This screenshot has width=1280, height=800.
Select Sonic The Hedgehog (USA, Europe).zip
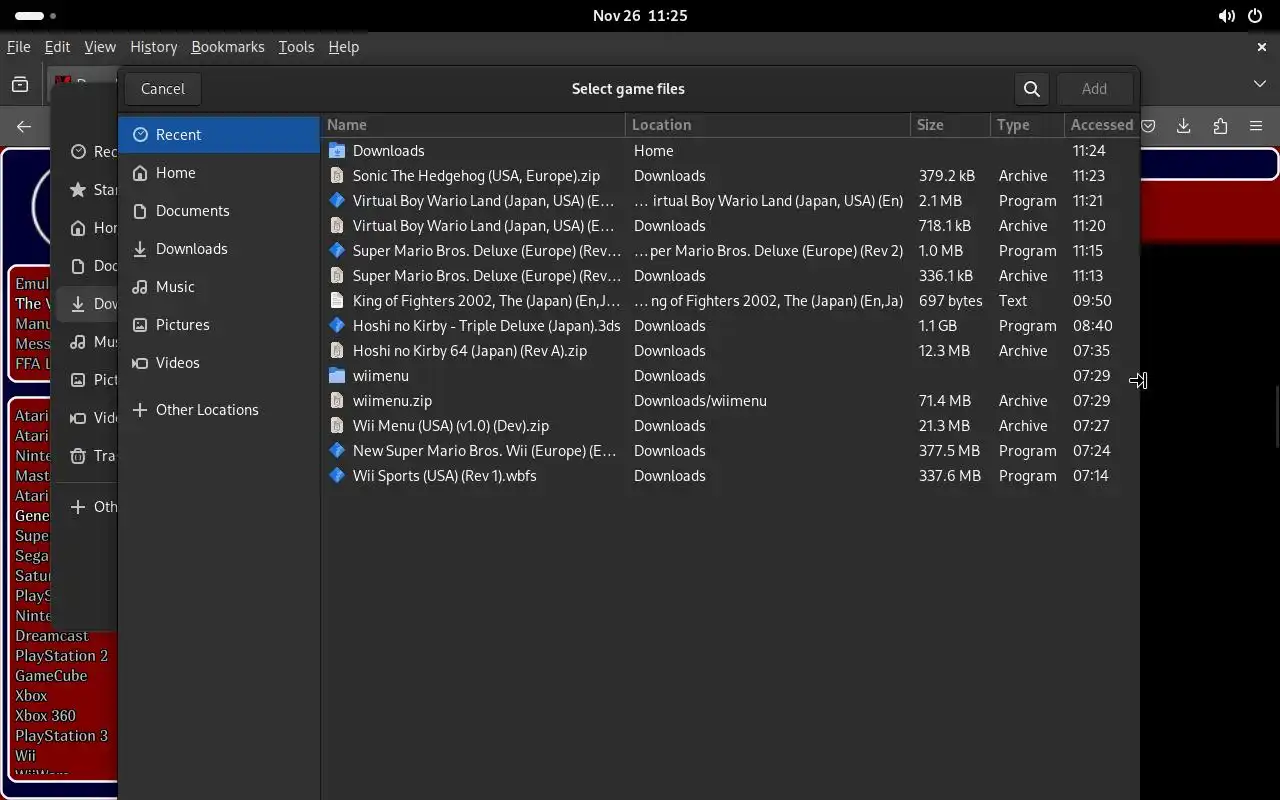click(x=730, y=175)
